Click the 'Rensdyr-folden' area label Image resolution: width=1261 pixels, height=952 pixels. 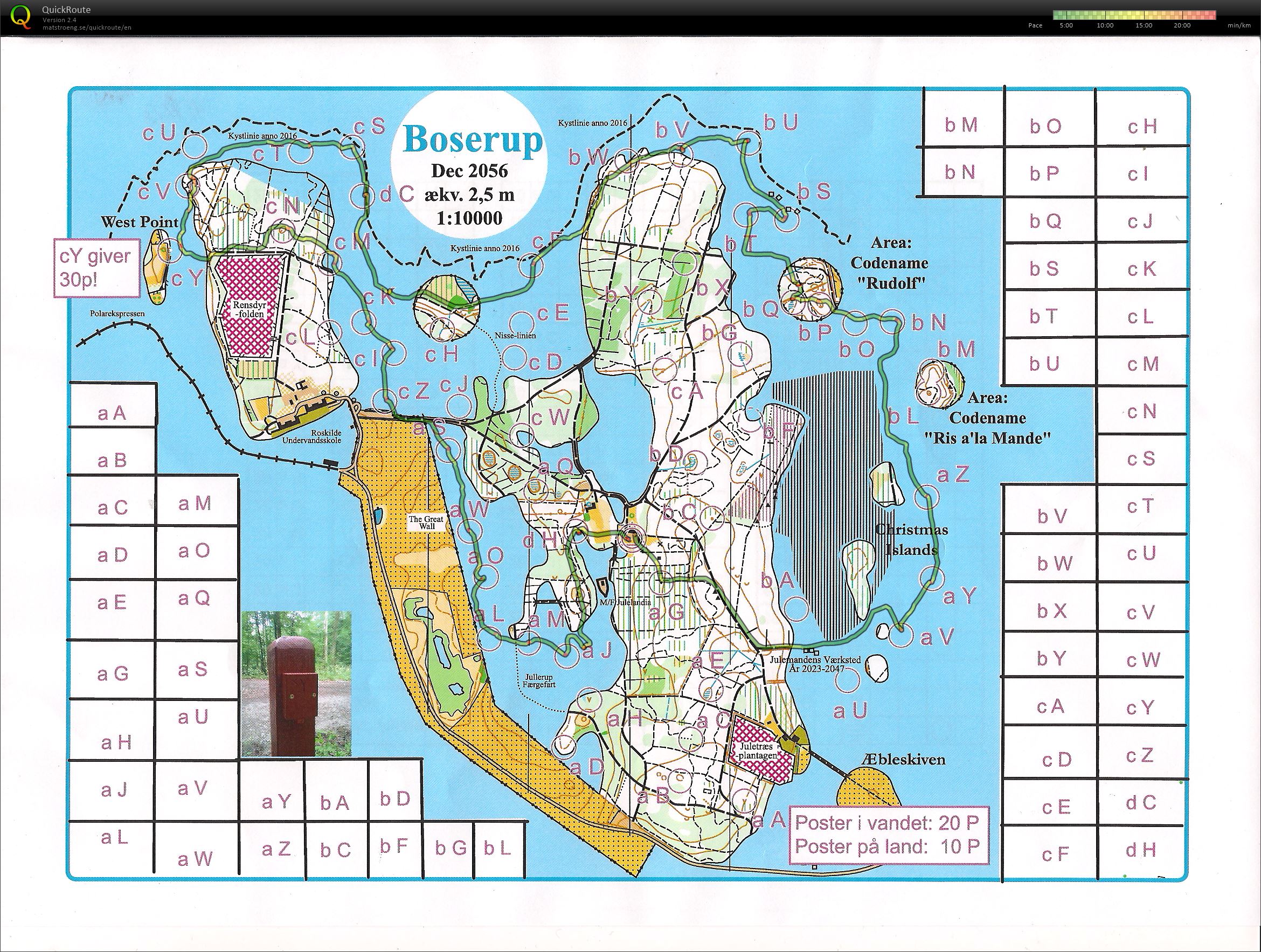click(249, 310)
